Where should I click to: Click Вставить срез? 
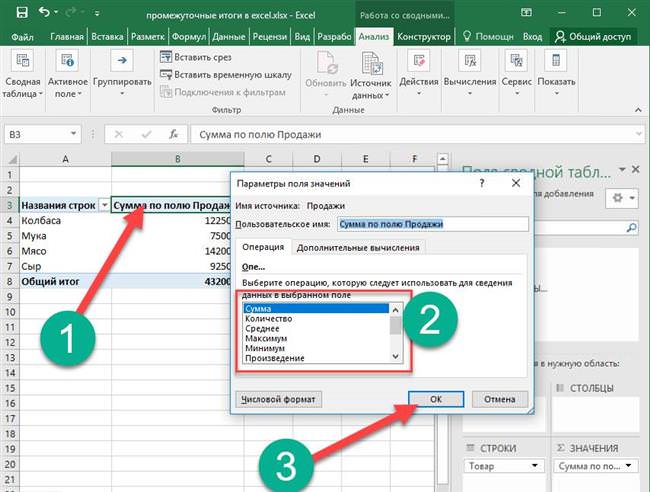[x=196, y=57]
